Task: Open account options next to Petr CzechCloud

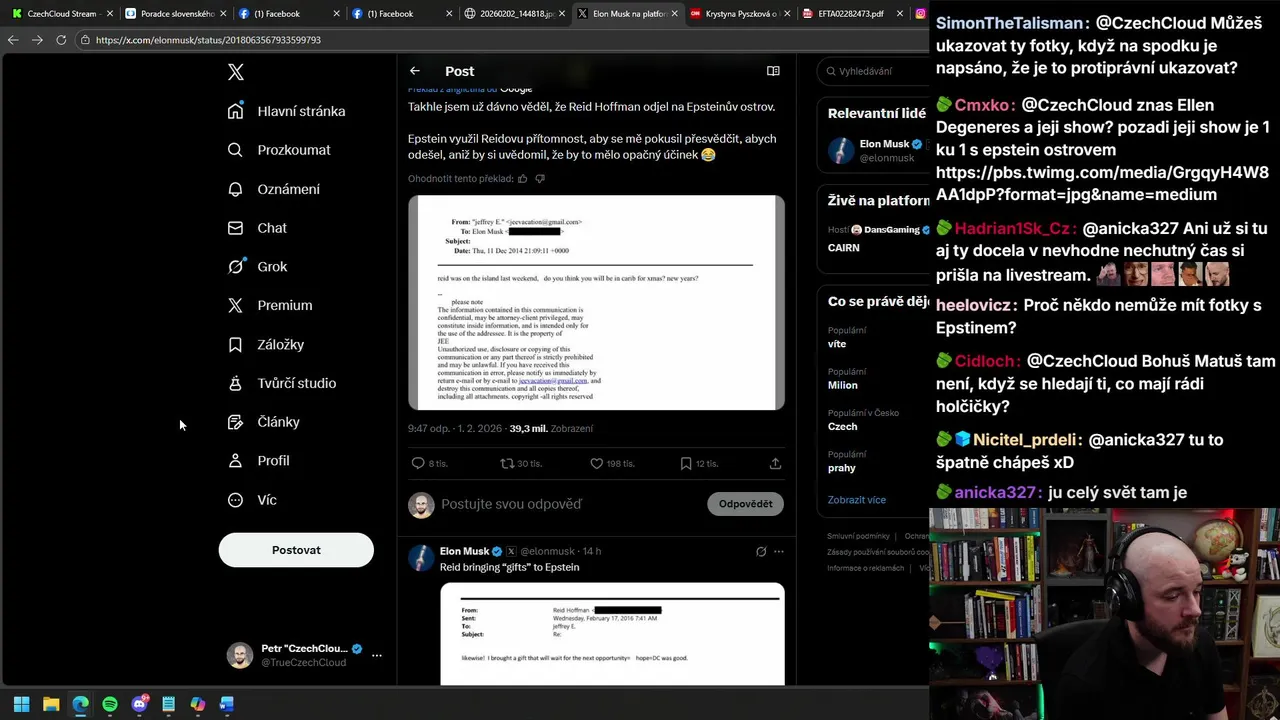Action: point(376,656)
